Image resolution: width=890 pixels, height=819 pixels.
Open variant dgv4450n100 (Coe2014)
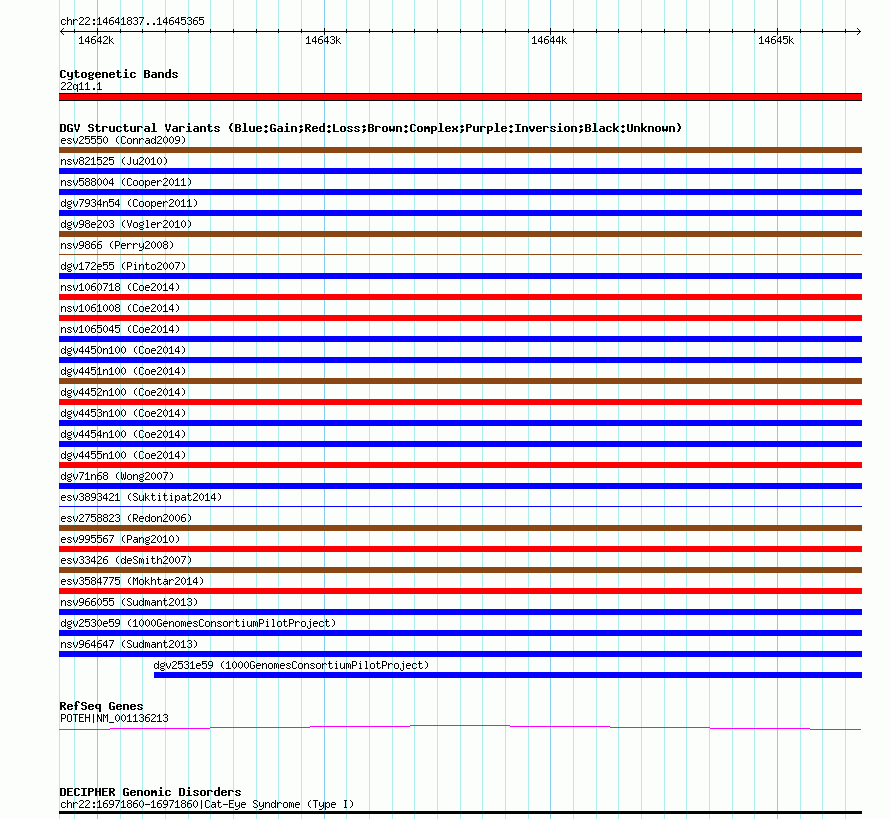pyautogui.click(x=123, y=350)
